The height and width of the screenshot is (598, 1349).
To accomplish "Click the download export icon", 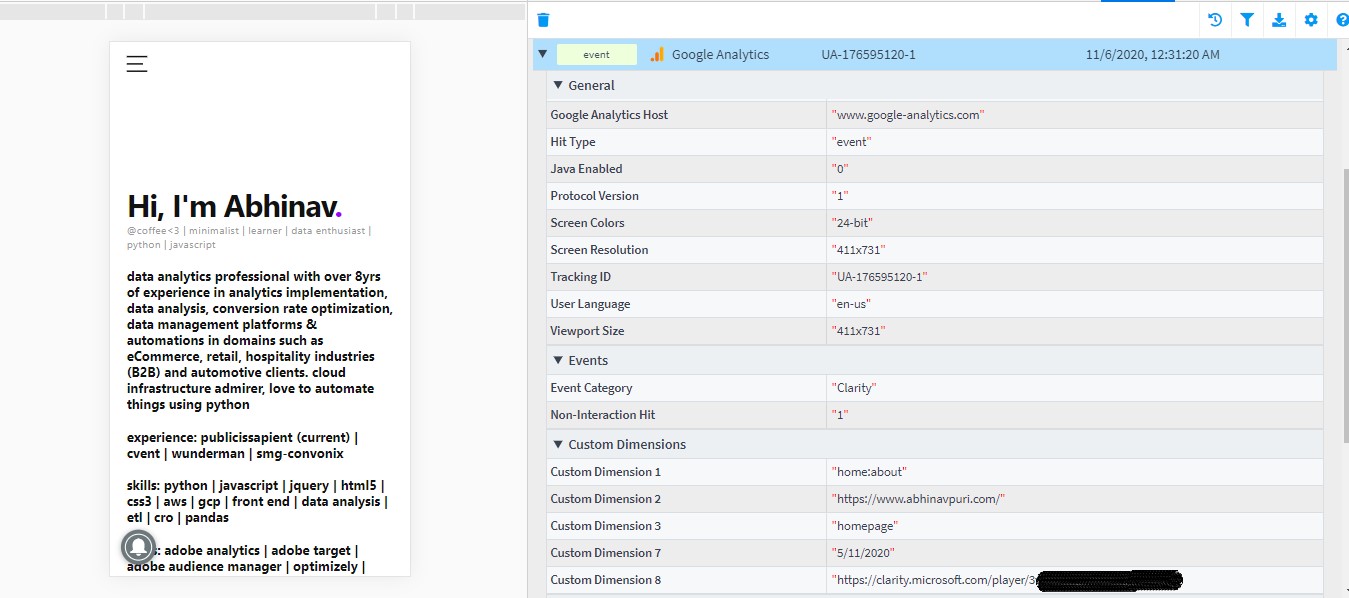I will tap(1279, 20).
